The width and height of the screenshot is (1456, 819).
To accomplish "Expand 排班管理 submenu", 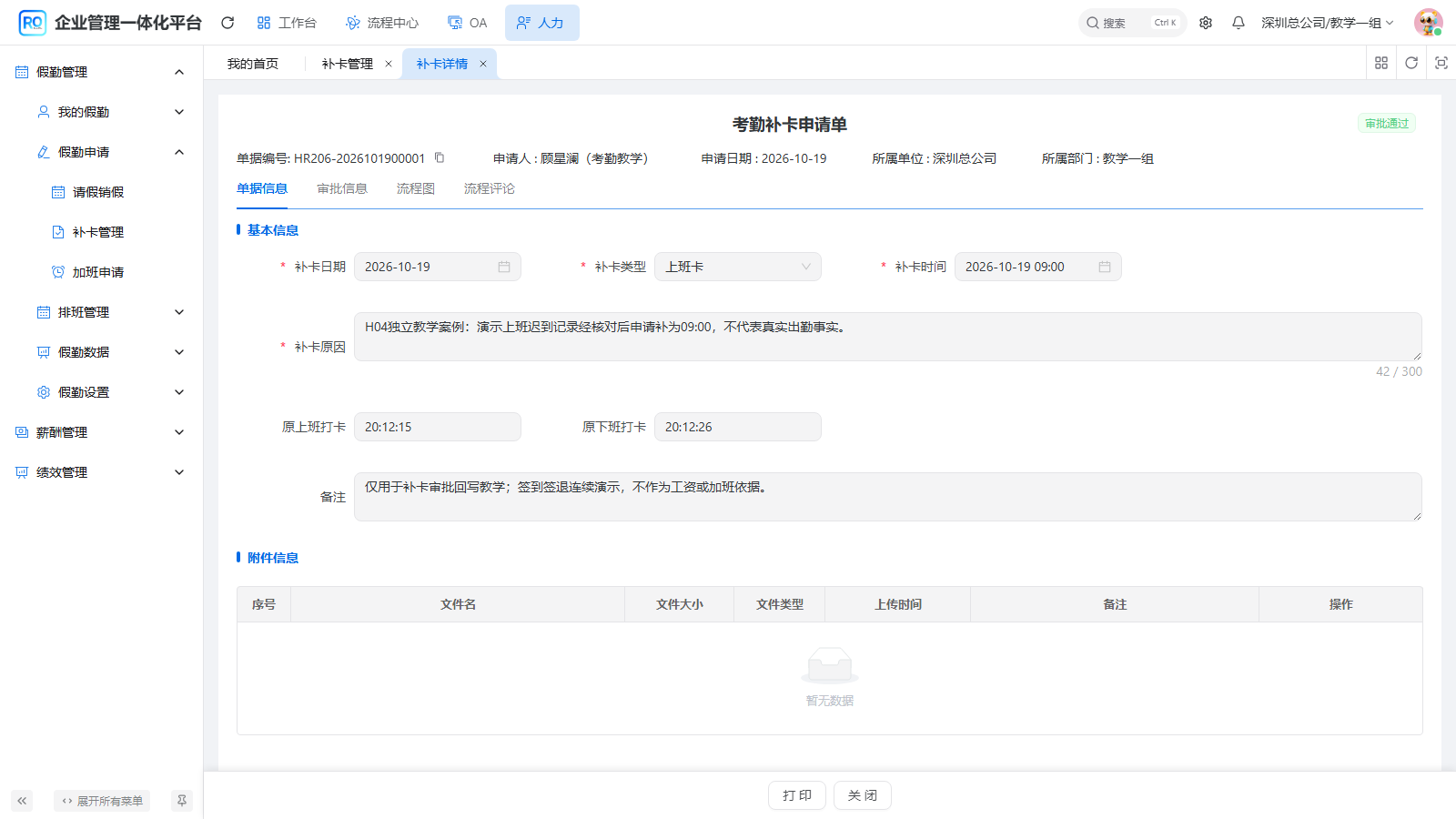I will [179, 312].
